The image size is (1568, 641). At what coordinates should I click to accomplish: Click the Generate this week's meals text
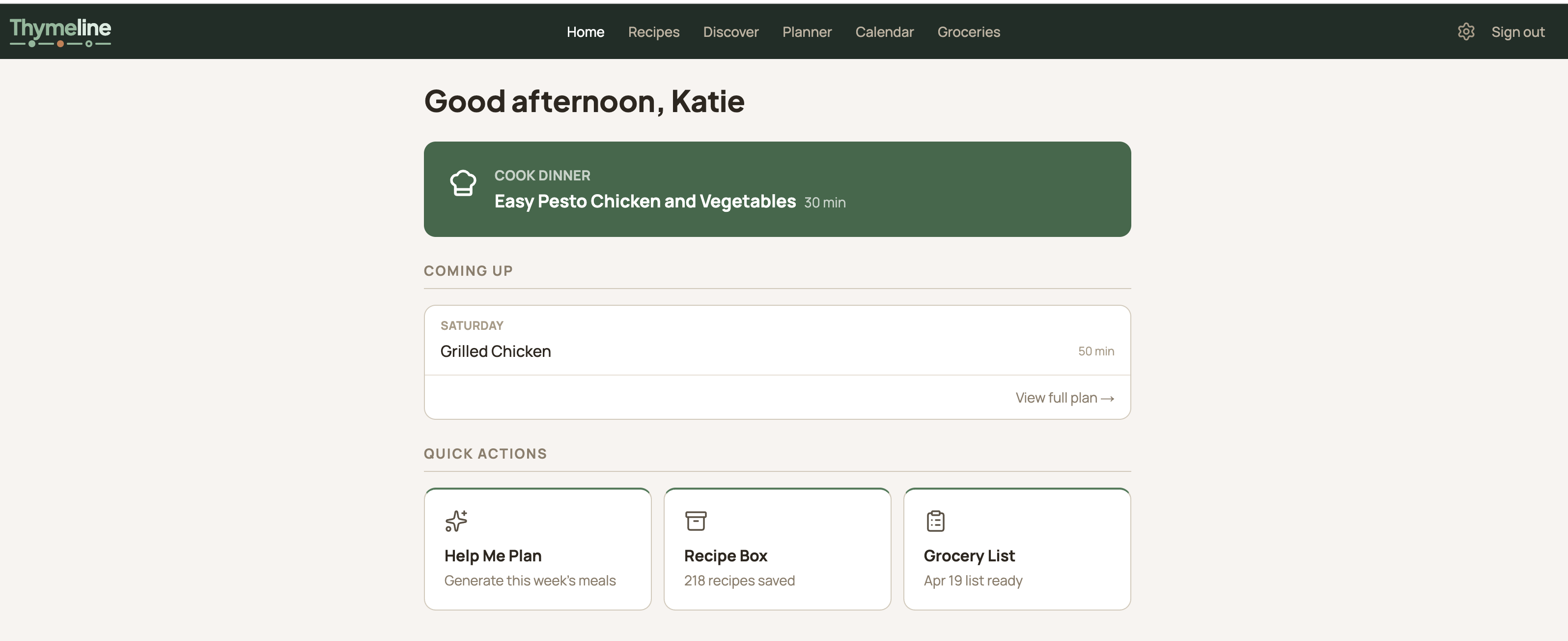pyautogui.click(x=530, y=581)
